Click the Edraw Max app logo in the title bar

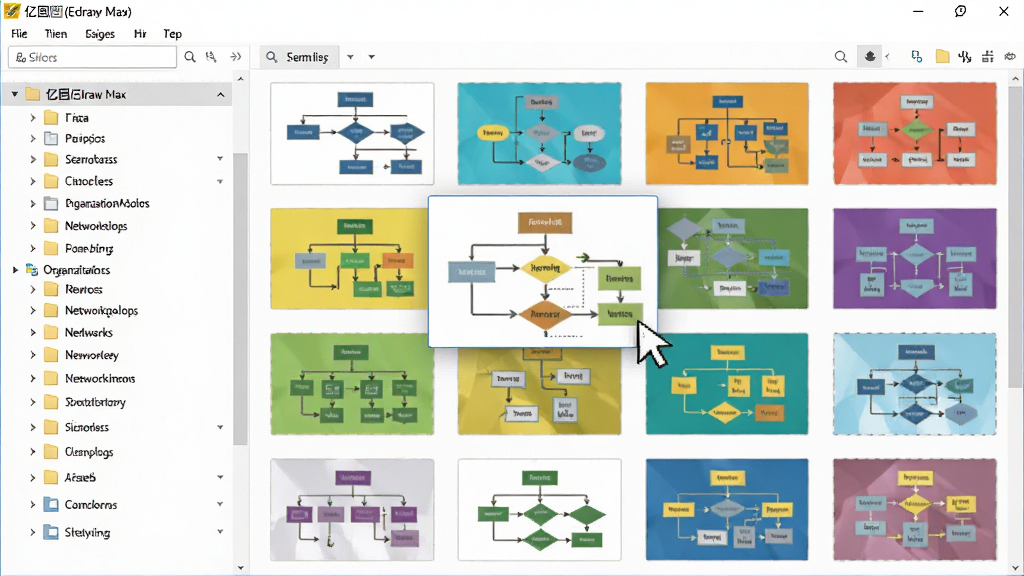(12, 11)
